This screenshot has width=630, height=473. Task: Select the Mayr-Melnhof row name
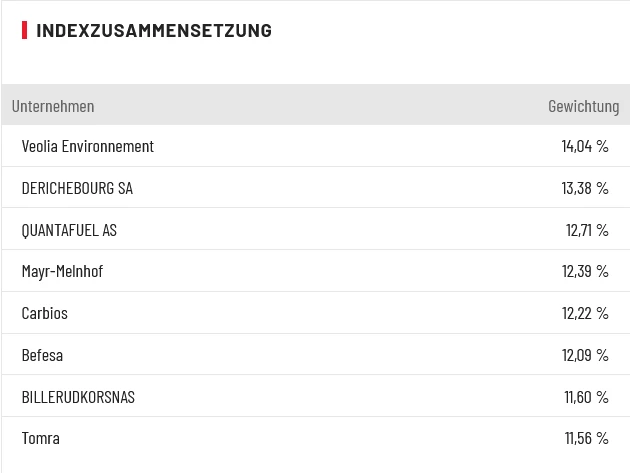coord(62,271)
